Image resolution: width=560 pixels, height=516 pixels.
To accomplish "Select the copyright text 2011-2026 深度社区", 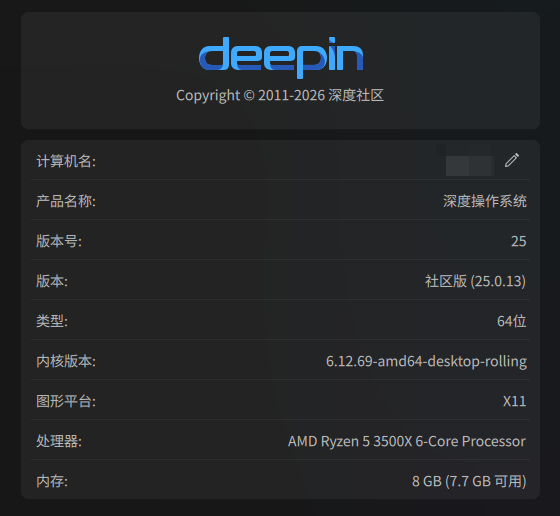I will coord(280,96).
